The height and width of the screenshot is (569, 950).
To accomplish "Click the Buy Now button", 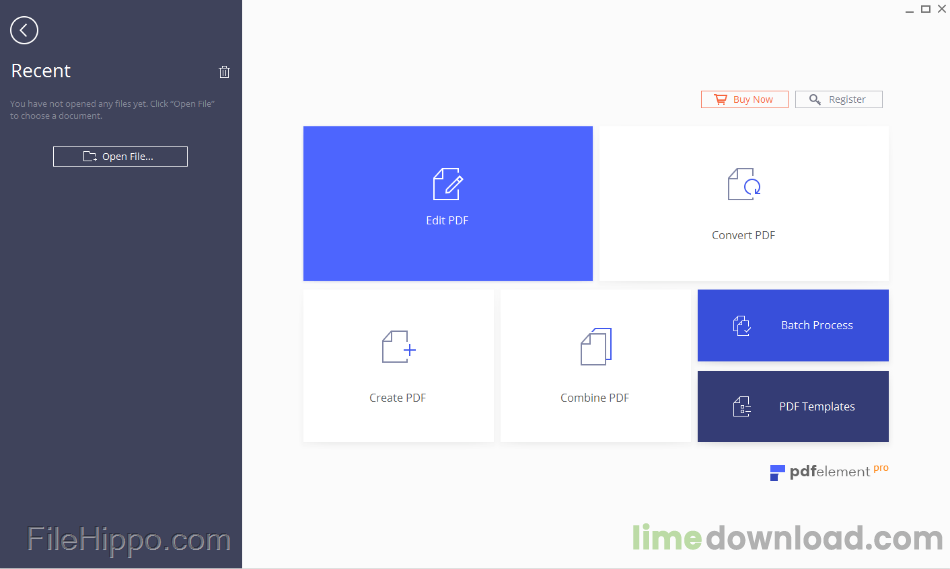I will tap(745, 99).
